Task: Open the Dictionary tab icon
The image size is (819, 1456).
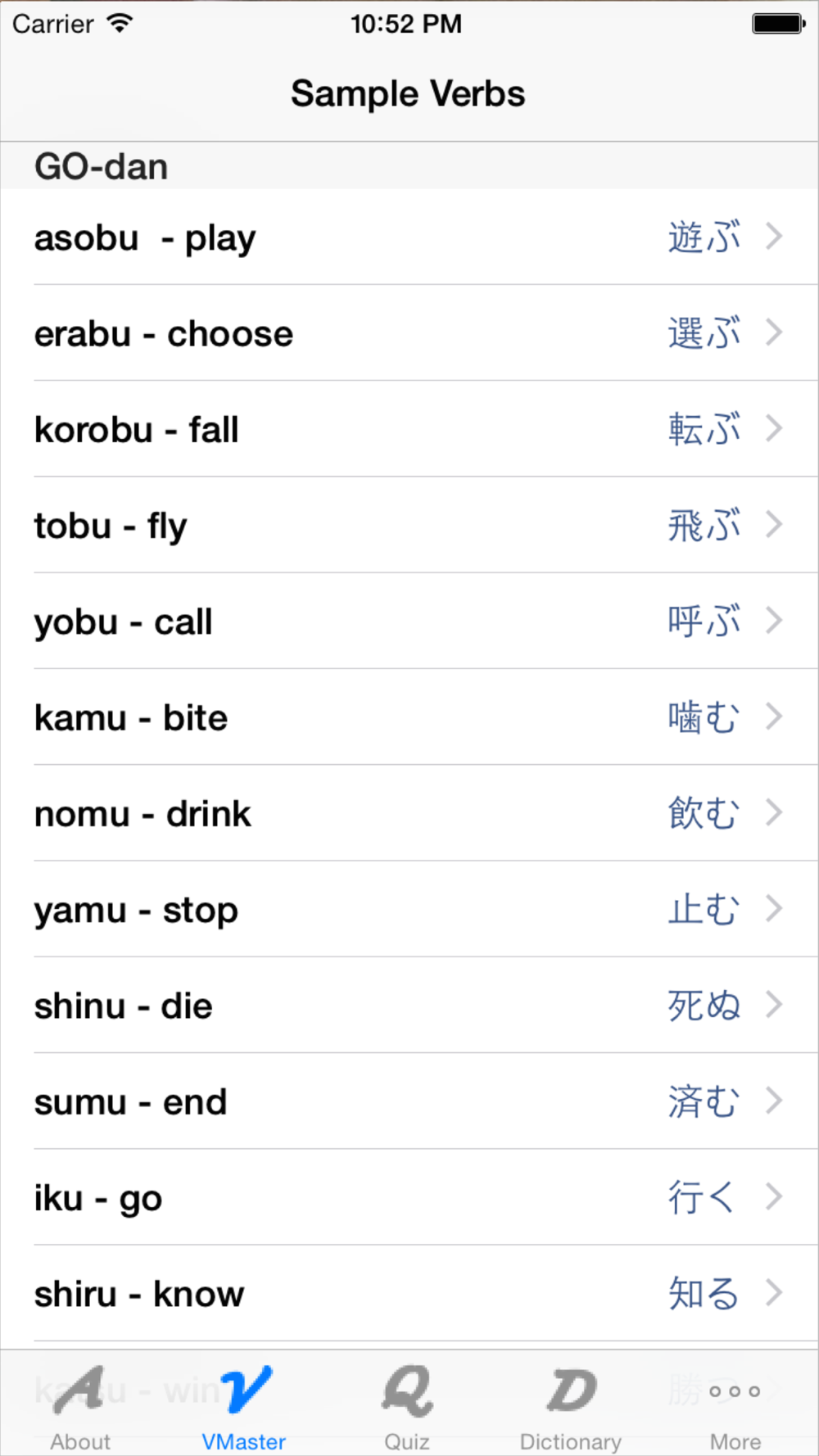Action: pyautogui.click(x=571, y=1390)
